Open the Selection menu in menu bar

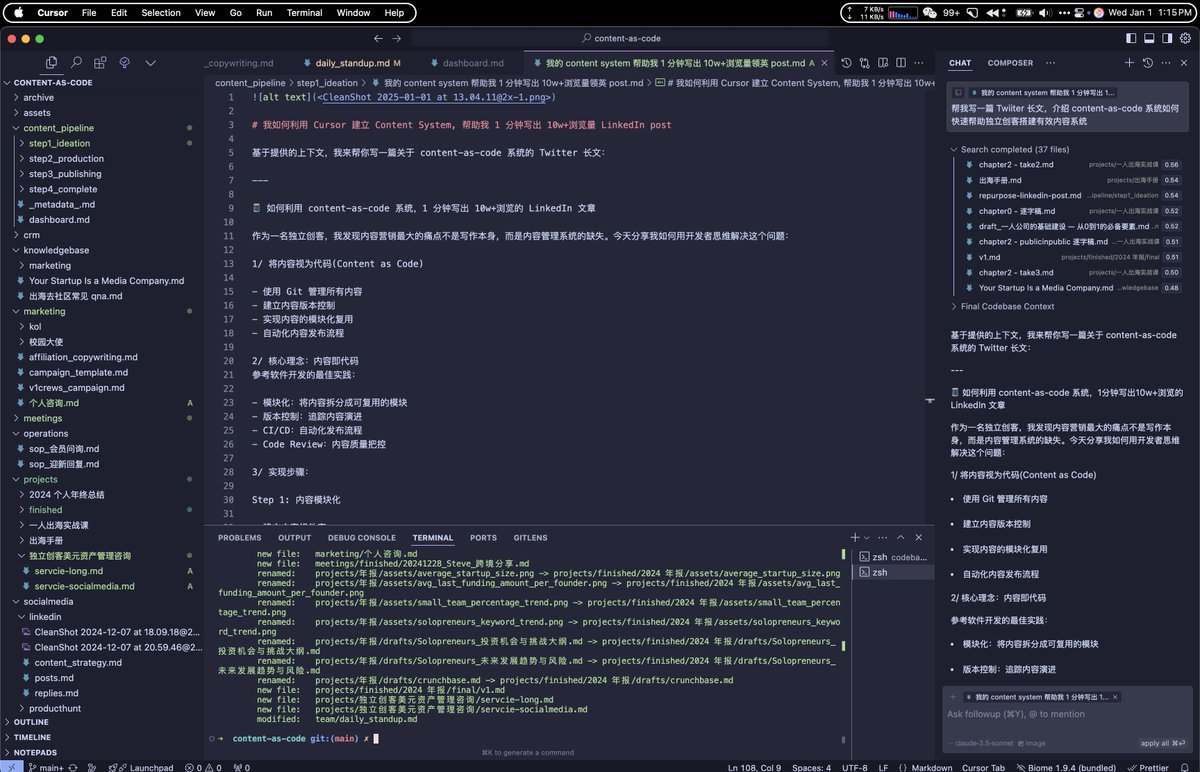[160, 13]
